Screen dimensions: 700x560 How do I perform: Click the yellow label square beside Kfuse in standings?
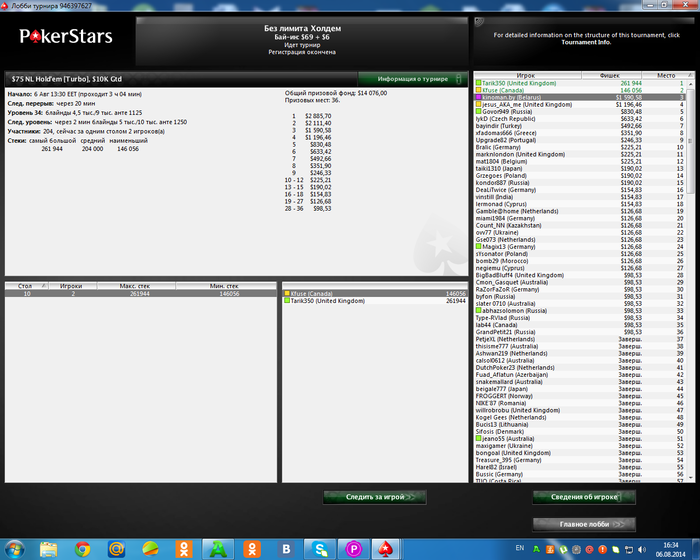[479, 90]
